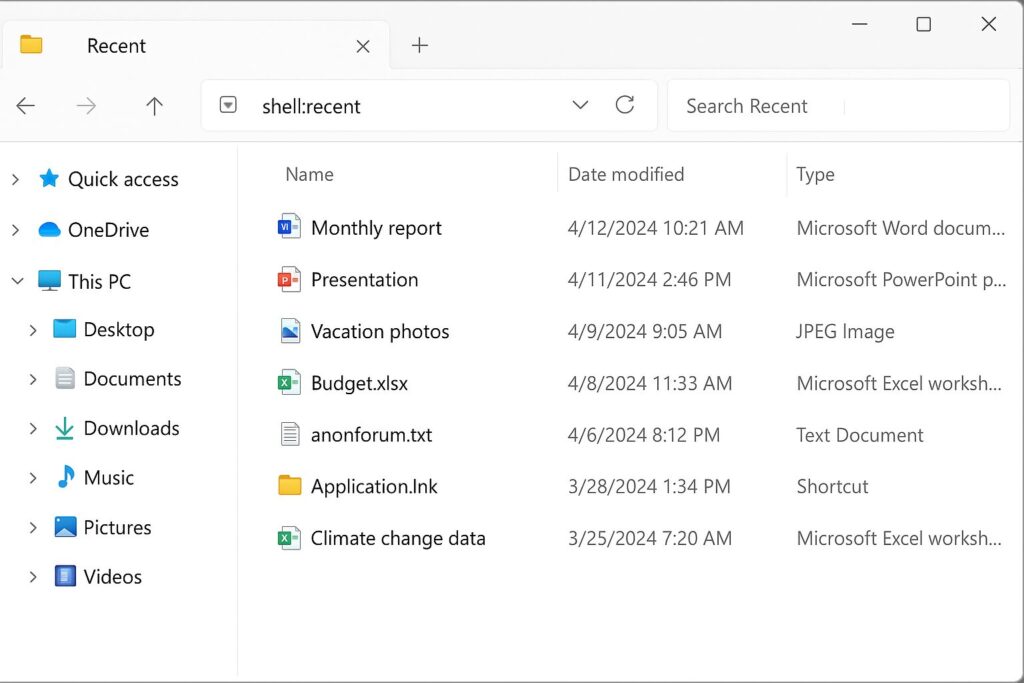Sort files by Date modified column
1024x683 pixels.
(626, 174)
